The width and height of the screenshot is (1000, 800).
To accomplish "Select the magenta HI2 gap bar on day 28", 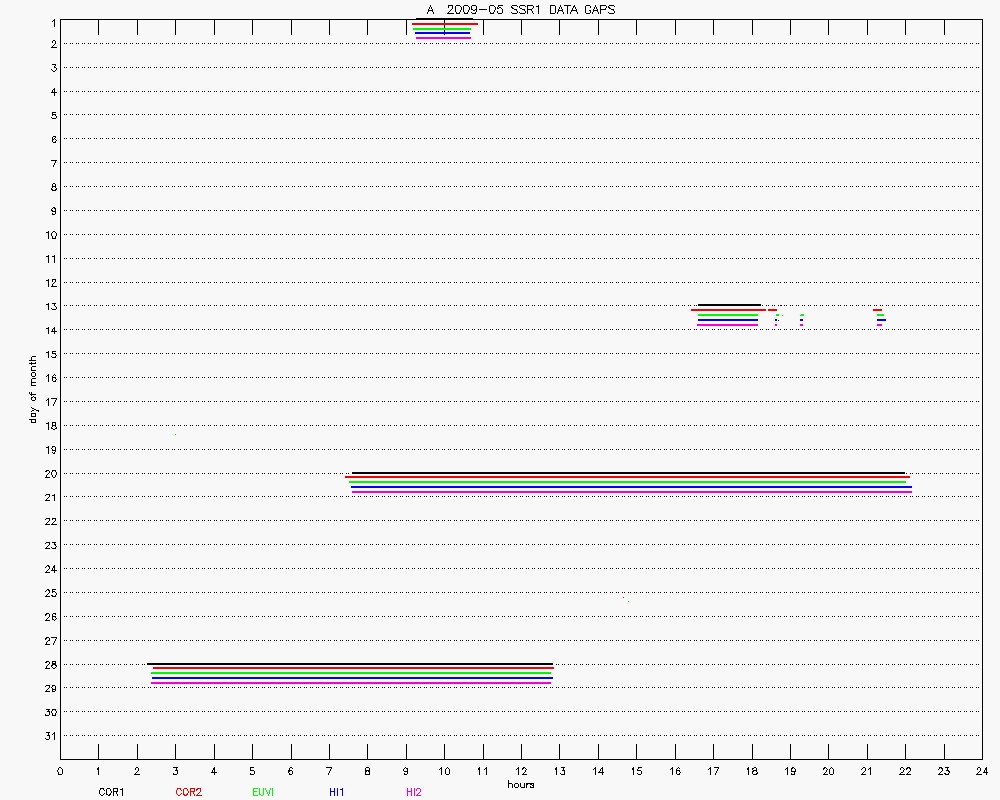I will pos(351,683).
